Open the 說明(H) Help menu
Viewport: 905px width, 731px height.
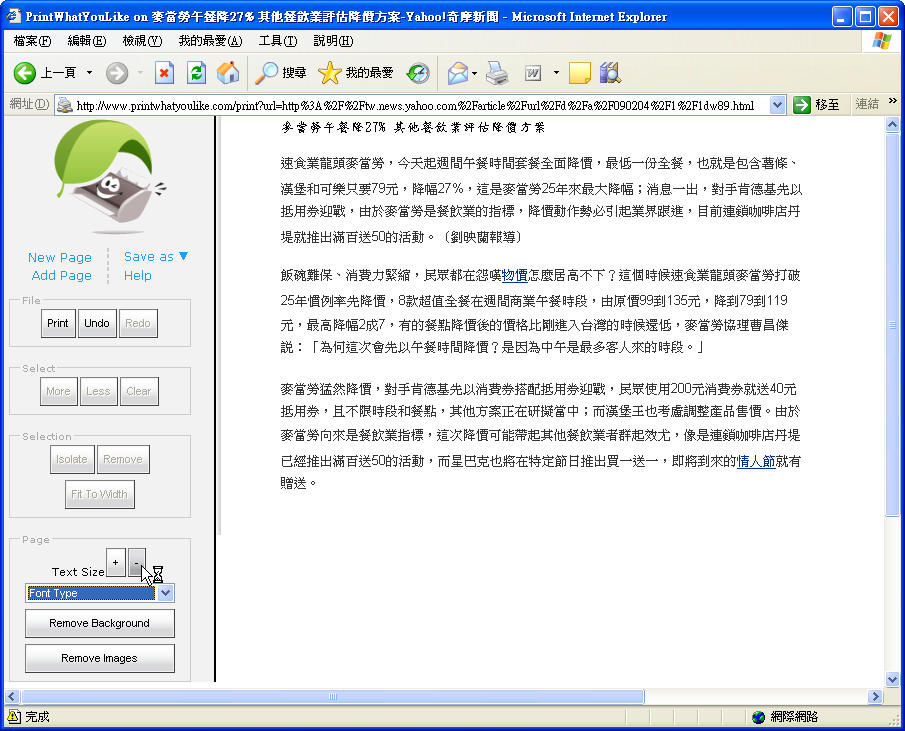tap(333, 41)
